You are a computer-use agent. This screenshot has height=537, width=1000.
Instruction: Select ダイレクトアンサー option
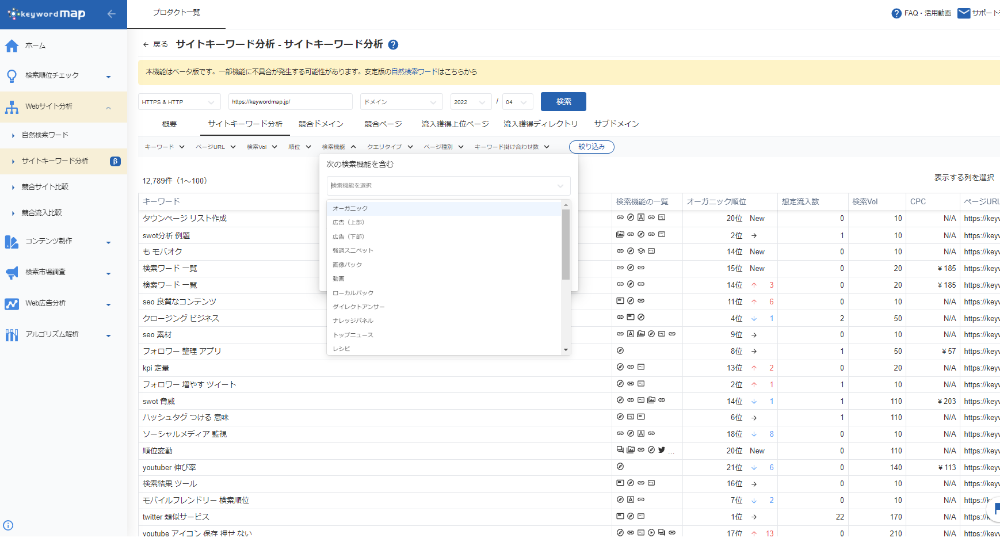(x=445, y=307)
